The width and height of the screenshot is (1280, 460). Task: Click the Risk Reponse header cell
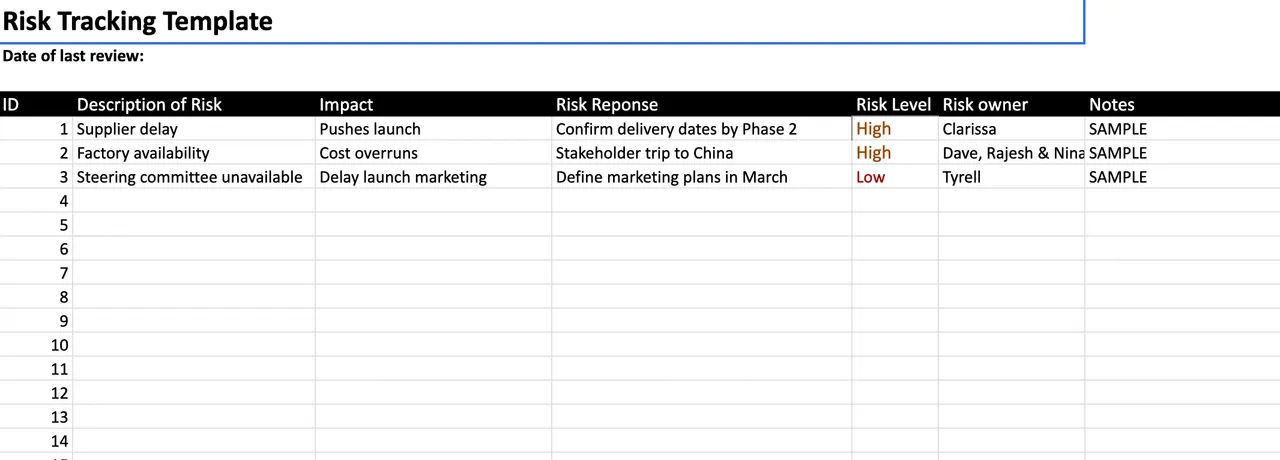(702, 104)
